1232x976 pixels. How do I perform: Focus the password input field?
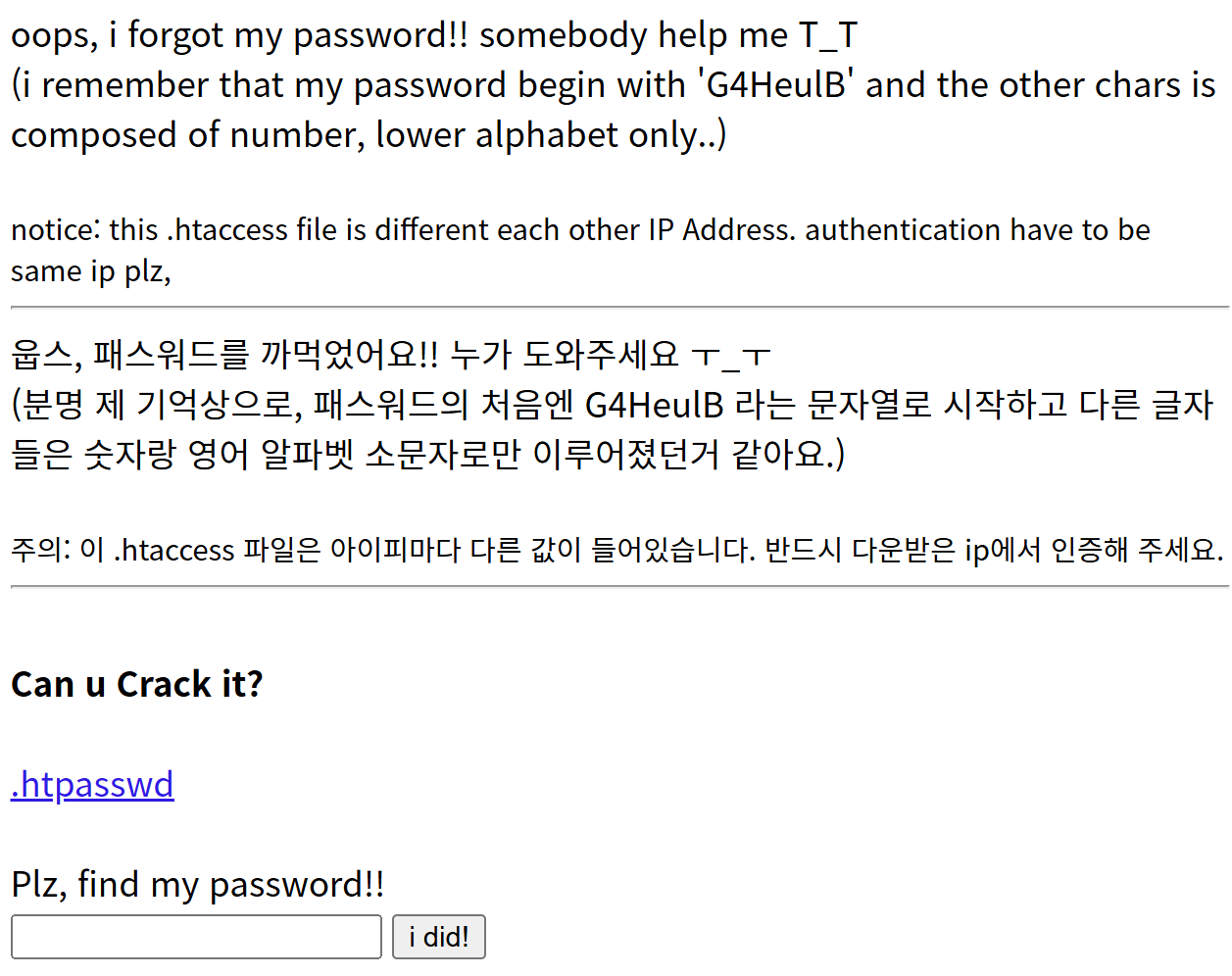point(196,937)
